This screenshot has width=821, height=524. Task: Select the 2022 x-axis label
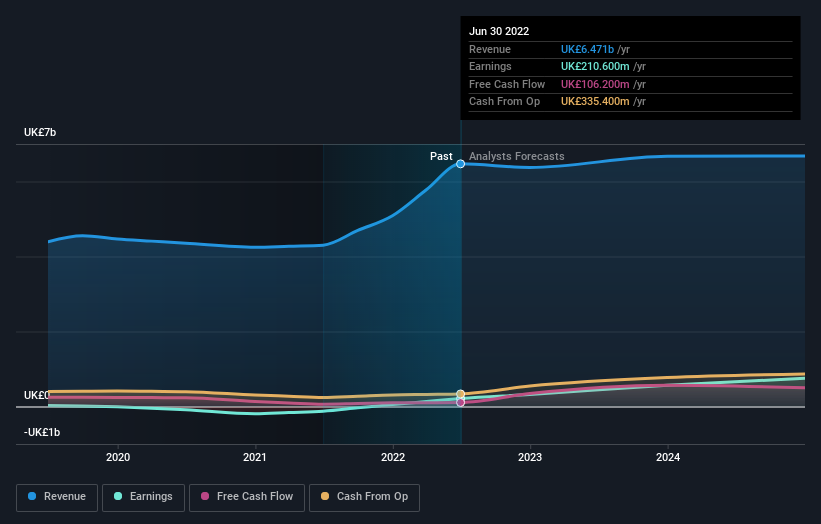[393, 457]
